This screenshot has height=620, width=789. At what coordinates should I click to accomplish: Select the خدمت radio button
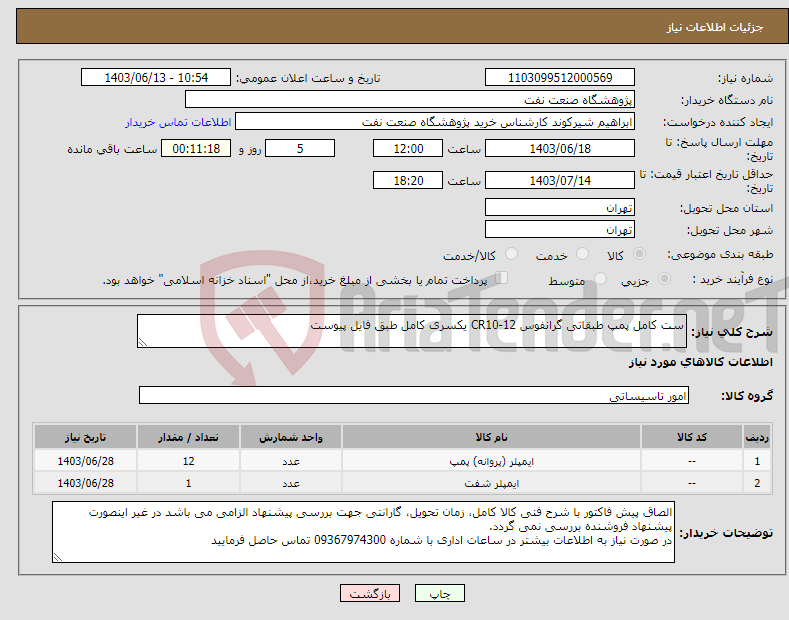[x=582, y=254]
